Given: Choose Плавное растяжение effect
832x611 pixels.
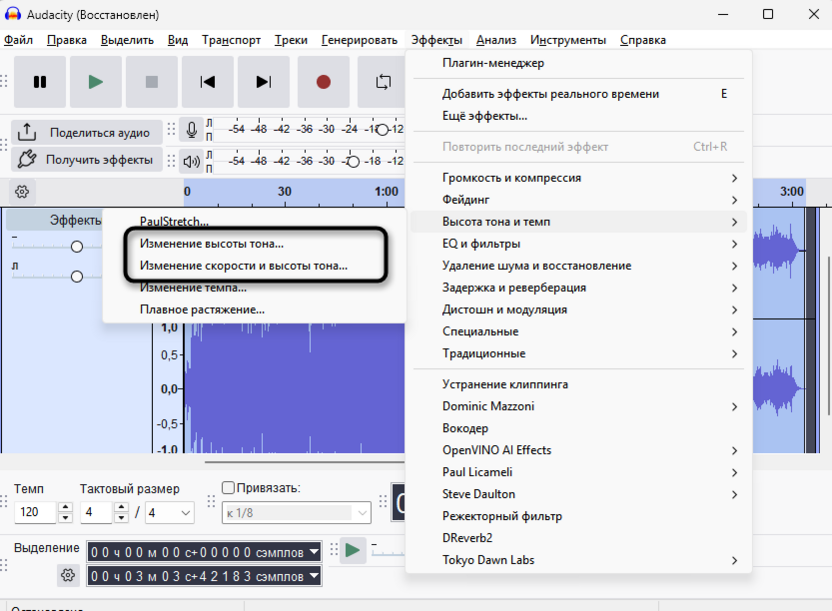Looking at the screenshot, I should [254, 310].
